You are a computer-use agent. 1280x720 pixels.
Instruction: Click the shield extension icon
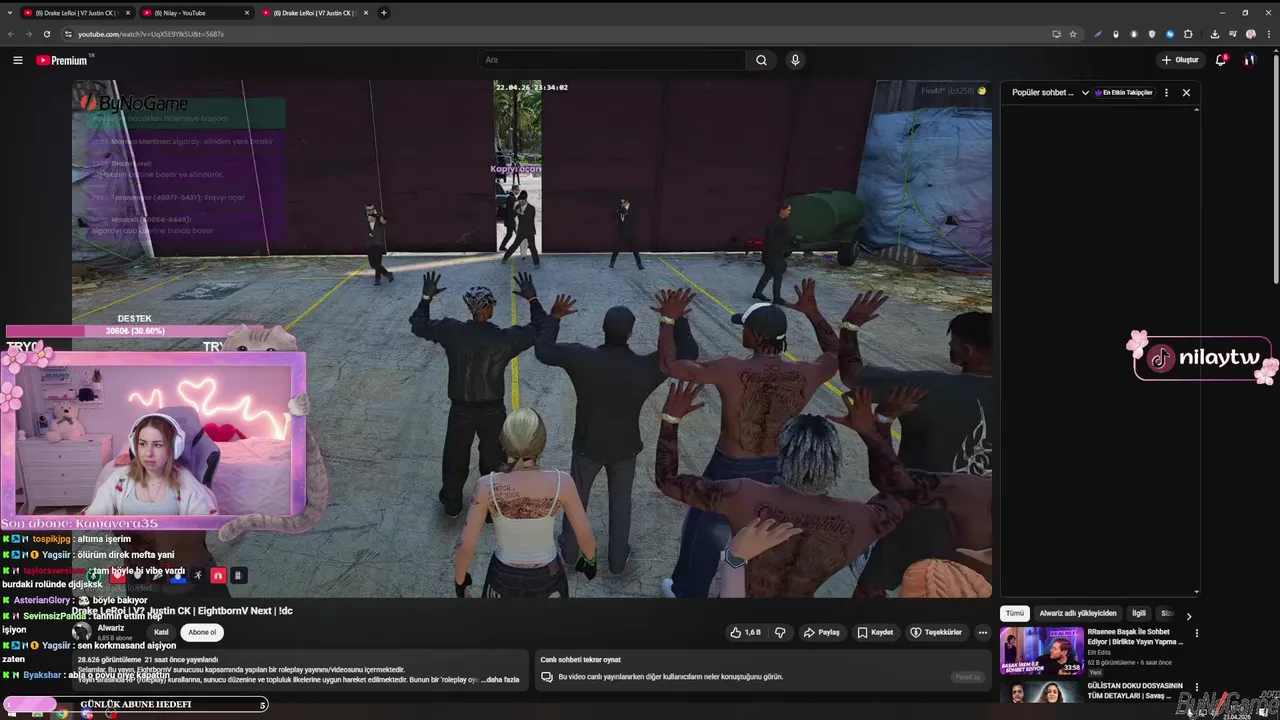pyautogui.click(x=1152, y=34)
